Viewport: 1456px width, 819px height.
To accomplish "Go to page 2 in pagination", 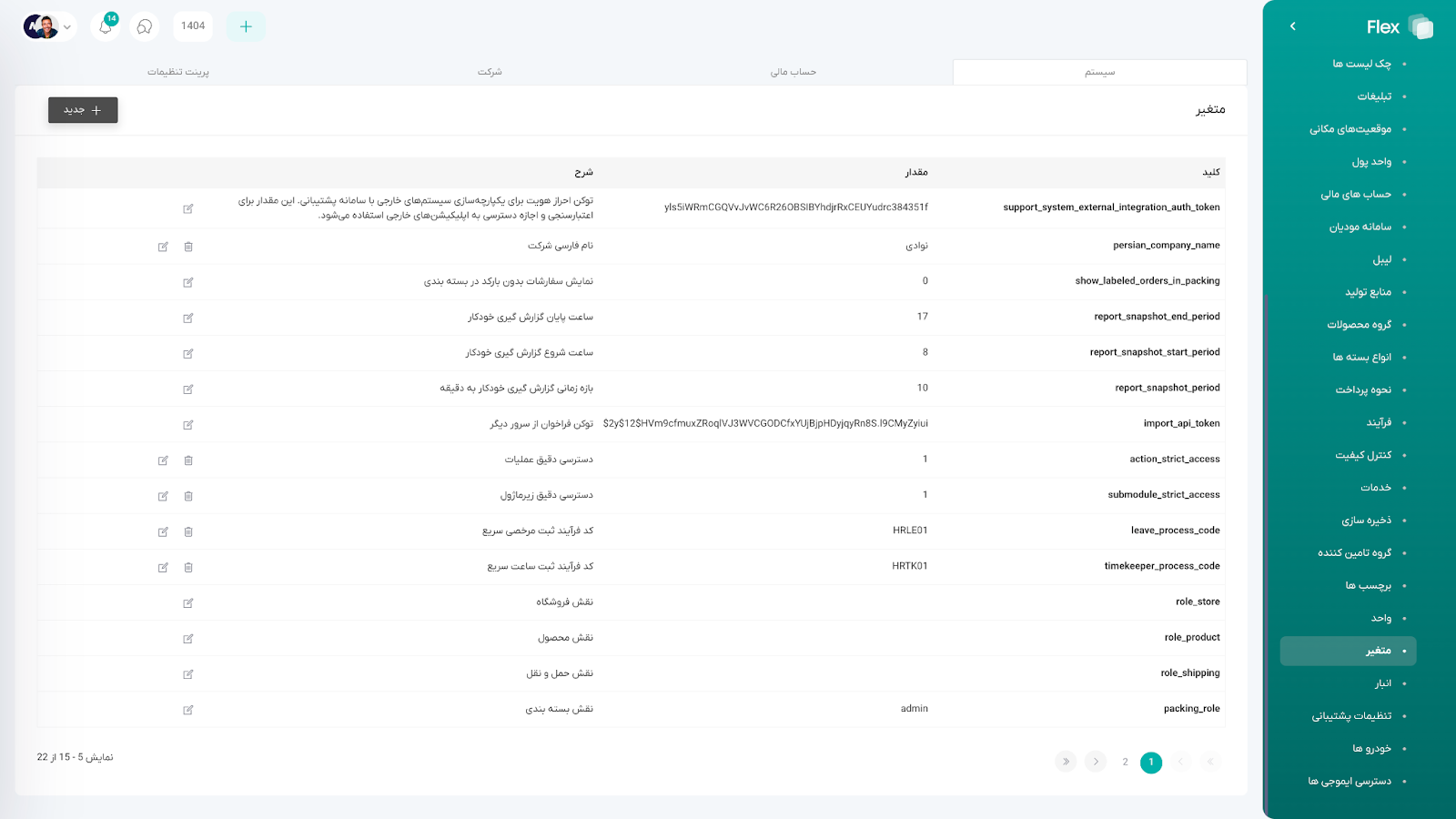I will click(x=1125, y=762).
